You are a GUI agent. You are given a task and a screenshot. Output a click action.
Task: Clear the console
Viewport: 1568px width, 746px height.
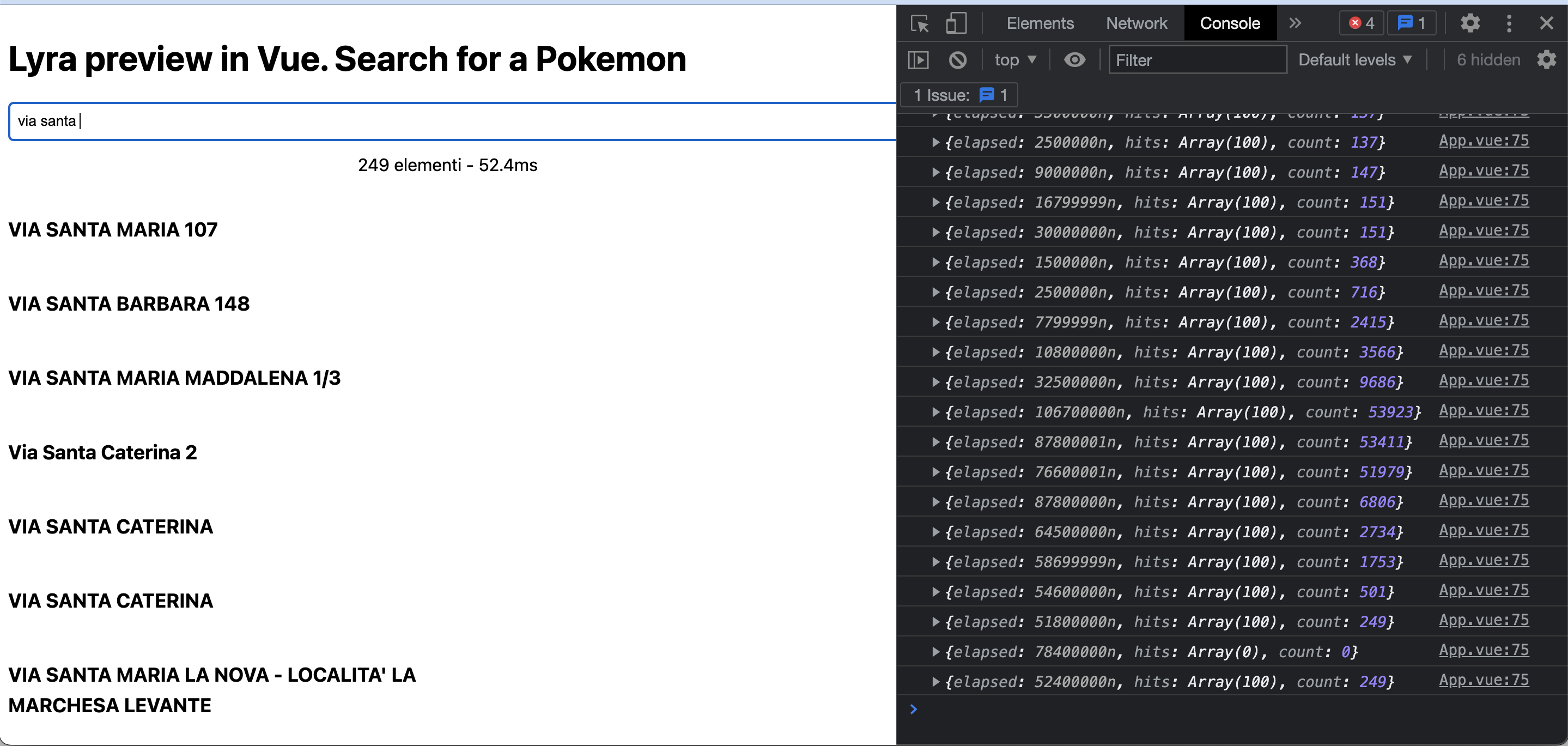pos(958,60)
